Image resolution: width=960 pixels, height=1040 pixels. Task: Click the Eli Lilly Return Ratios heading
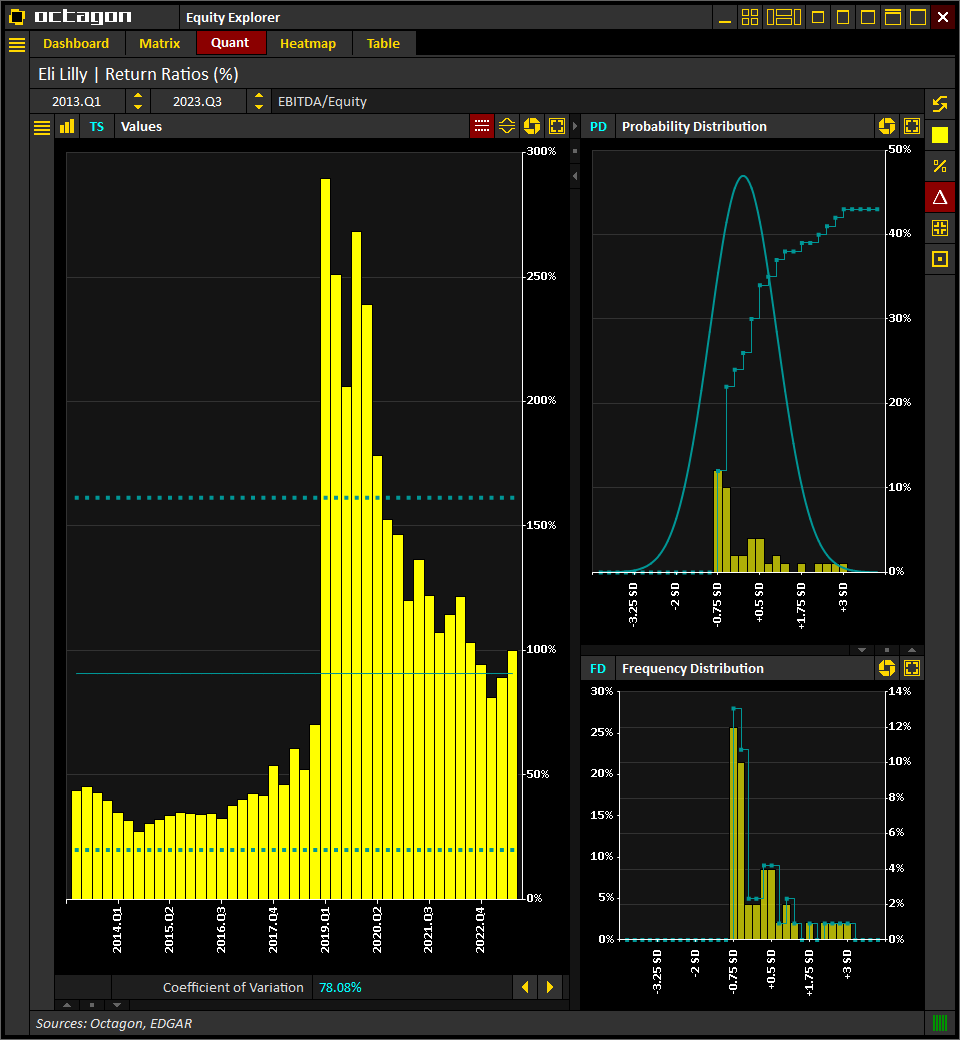pos(138,74)
